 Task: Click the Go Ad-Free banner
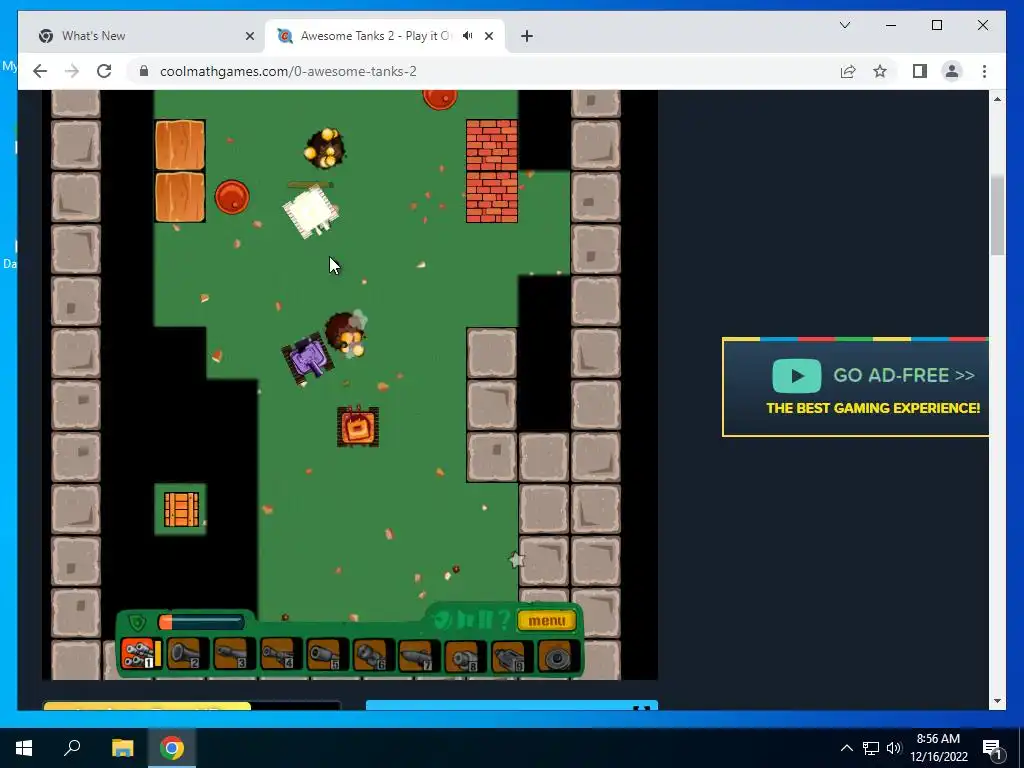click(856, 387)
